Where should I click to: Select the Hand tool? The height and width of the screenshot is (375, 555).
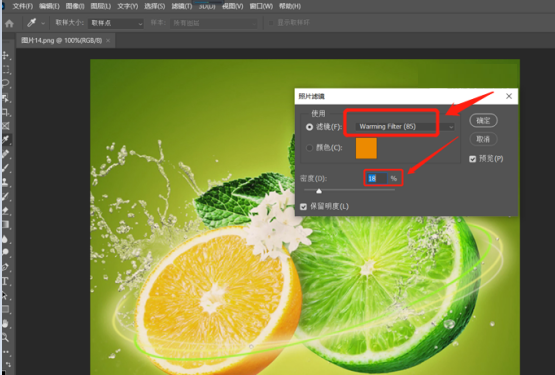tap(5, 323)
